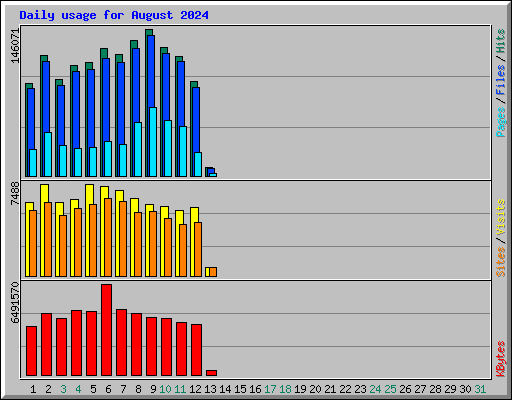The height and width of the screenshot is (400, 512).
Task: Click the 'Sites' legend label
Action: [501, 262]
